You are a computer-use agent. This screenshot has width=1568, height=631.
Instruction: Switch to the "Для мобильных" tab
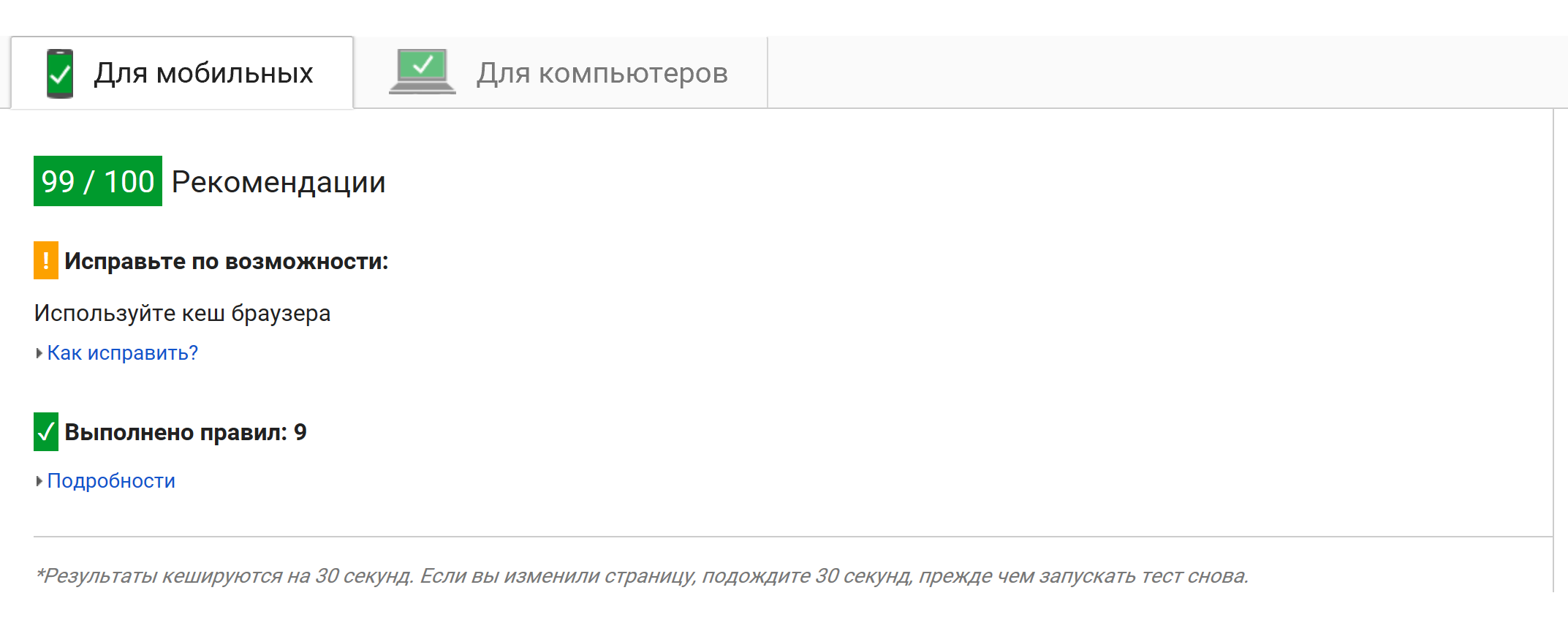[x=203, y=73]
